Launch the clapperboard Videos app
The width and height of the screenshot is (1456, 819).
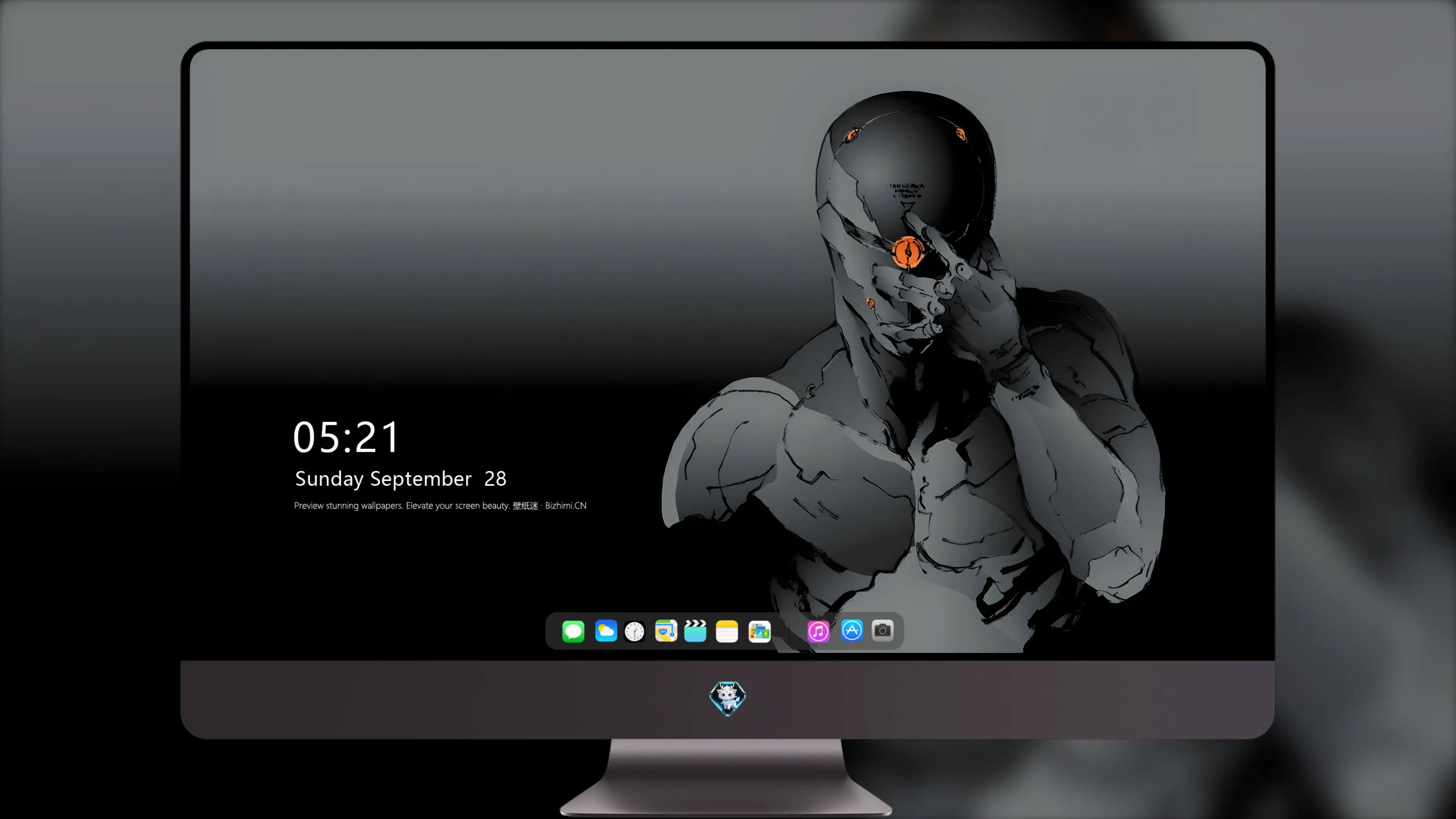[x=695, y=631]
